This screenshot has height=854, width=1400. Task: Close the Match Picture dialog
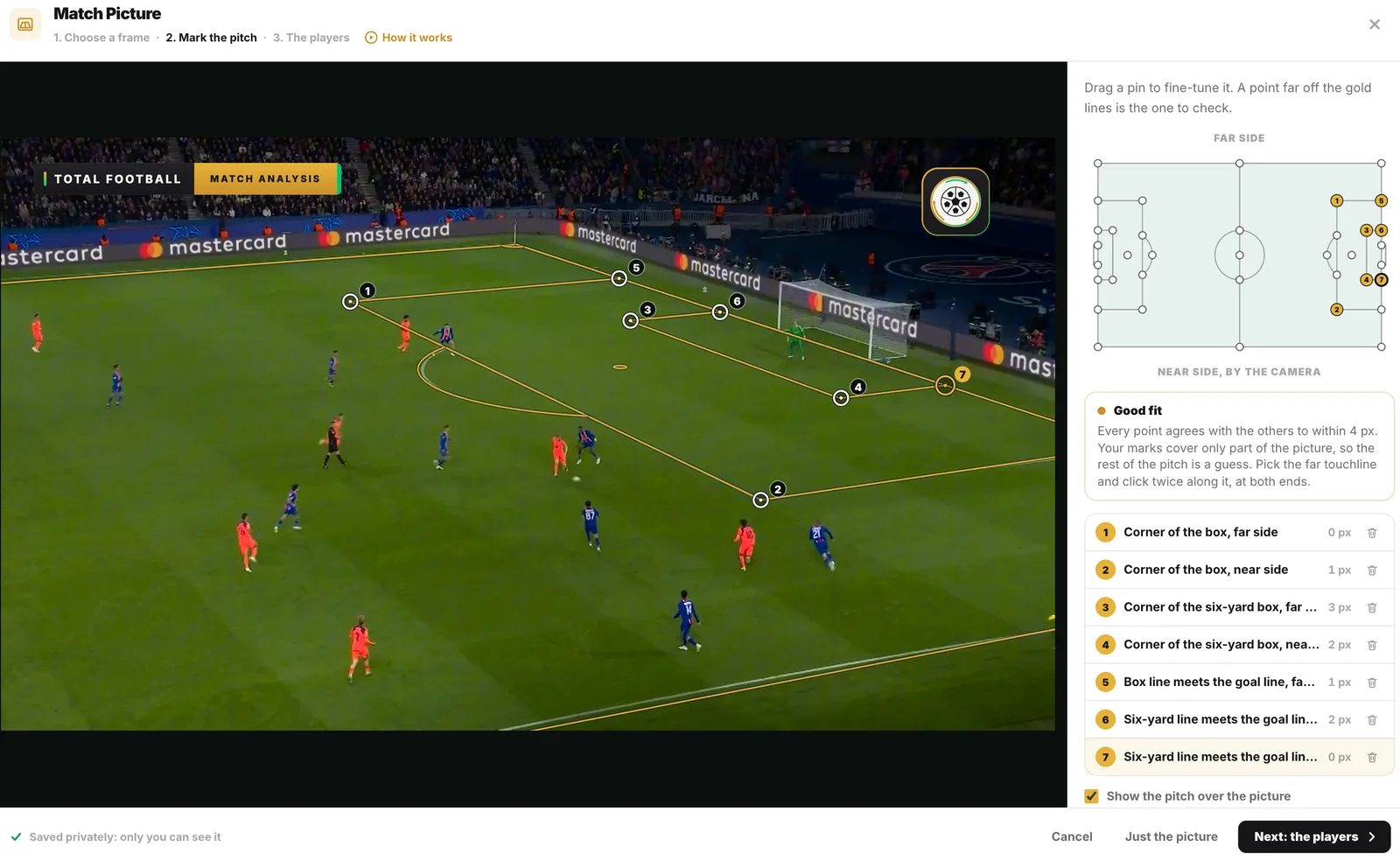[1375, 24]
